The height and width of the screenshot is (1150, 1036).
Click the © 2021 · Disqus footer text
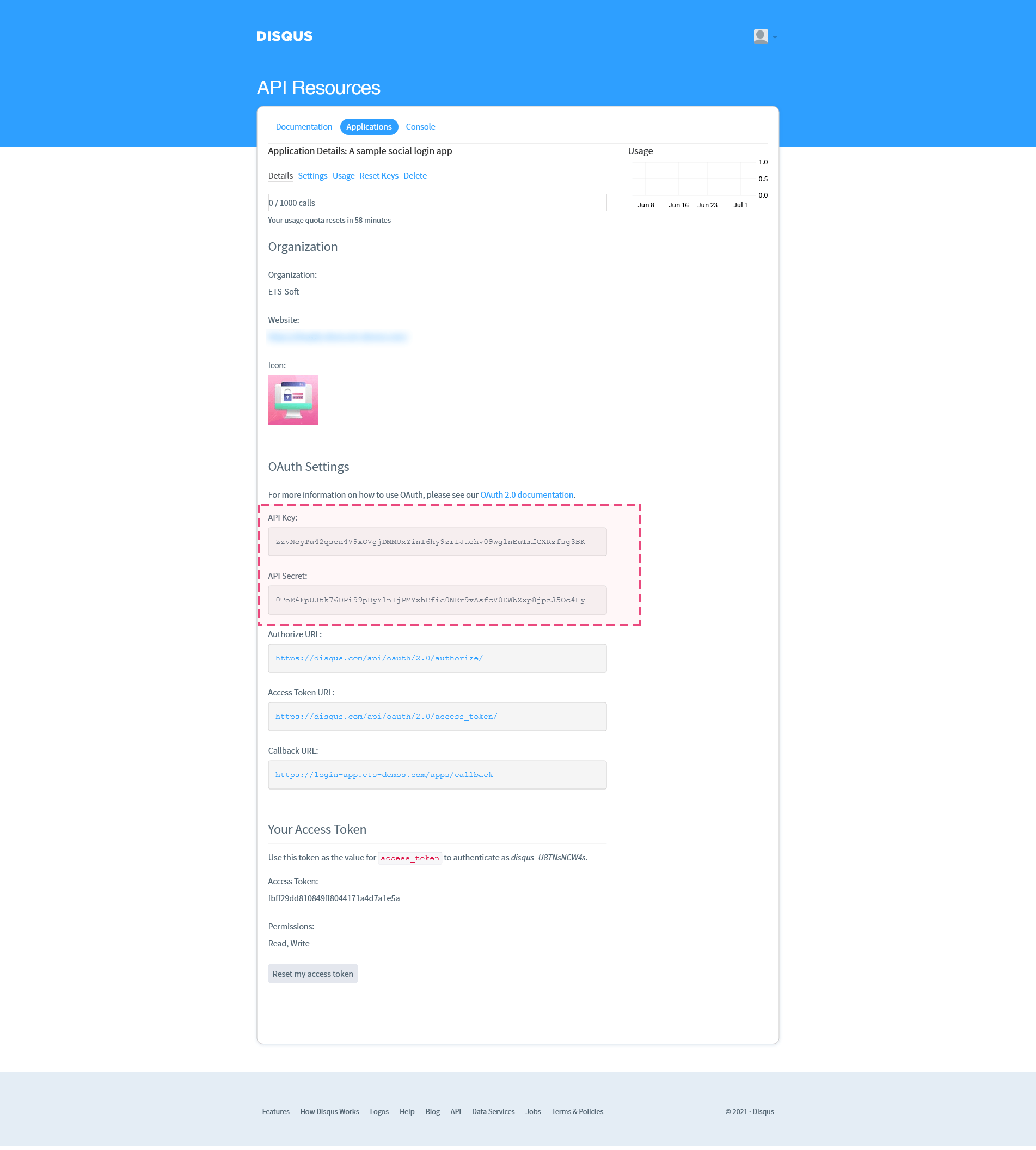[x=749, y=1111]
